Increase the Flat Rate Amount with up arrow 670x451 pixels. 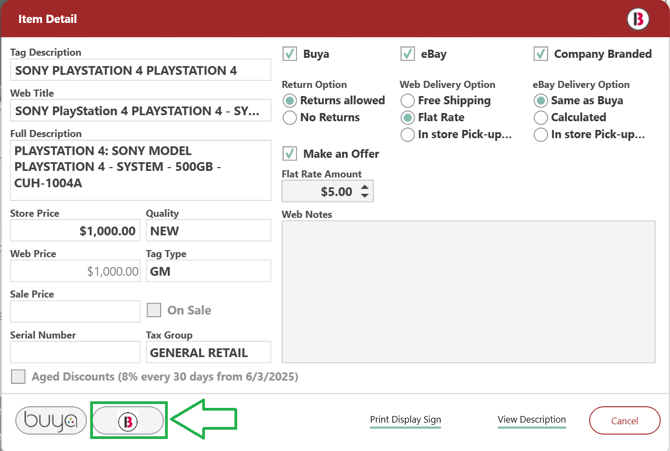[x=364, y=187]
